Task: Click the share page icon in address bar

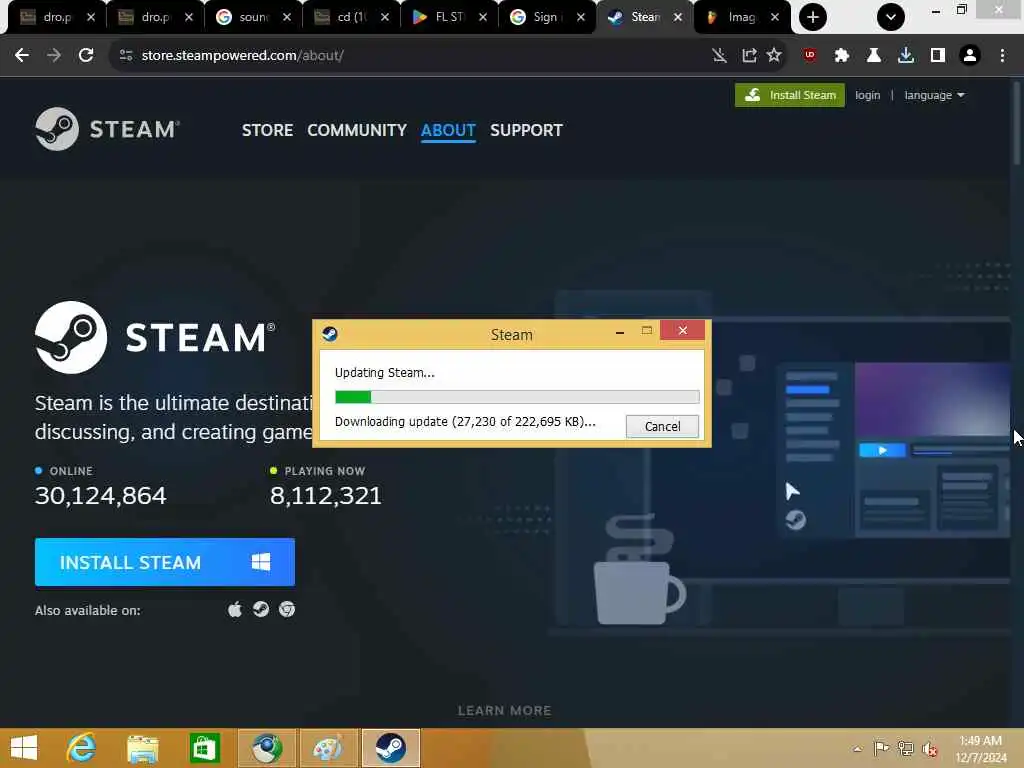Action: pyautogui.click(x=749, y=56)
